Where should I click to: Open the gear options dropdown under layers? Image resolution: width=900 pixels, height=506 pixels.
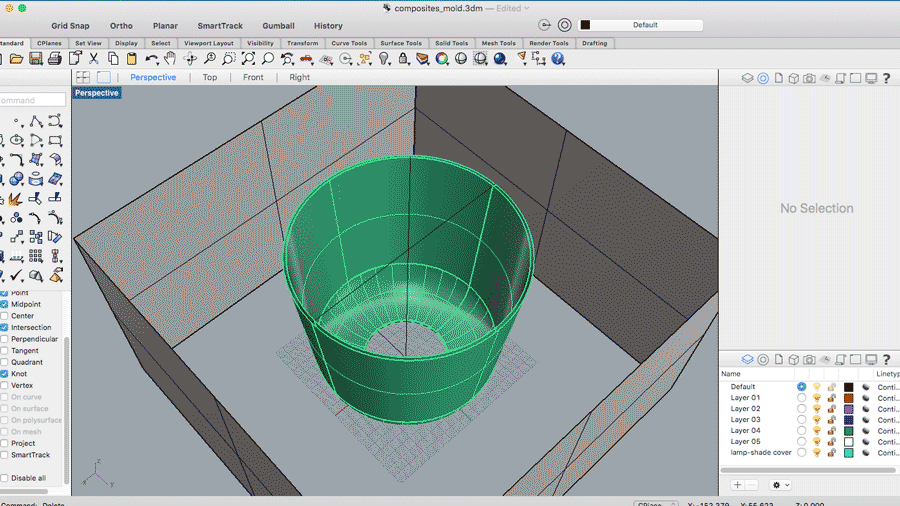pos(781,485)
